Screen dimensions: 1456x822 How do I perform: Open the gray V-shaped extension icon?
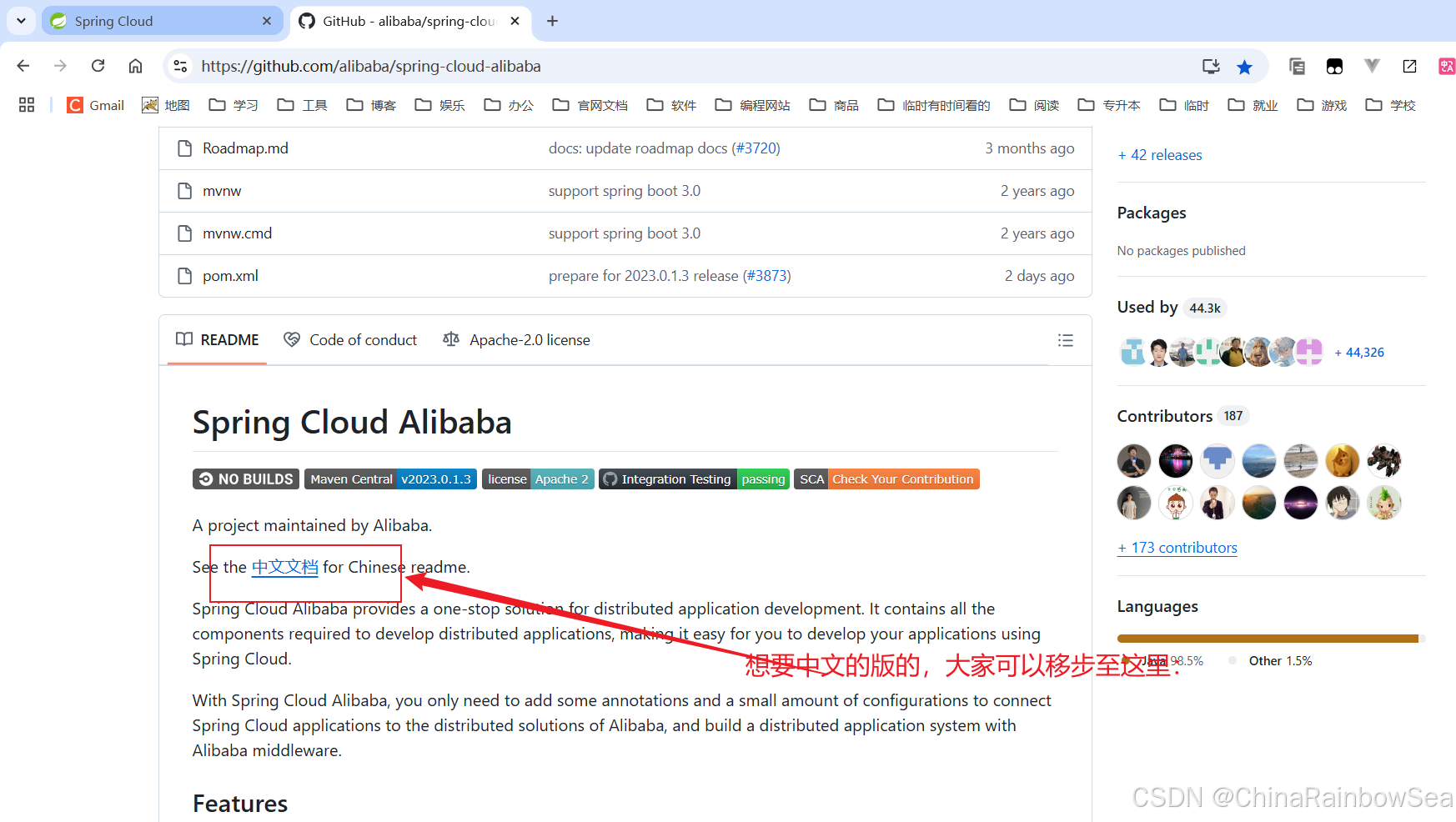1372,65
